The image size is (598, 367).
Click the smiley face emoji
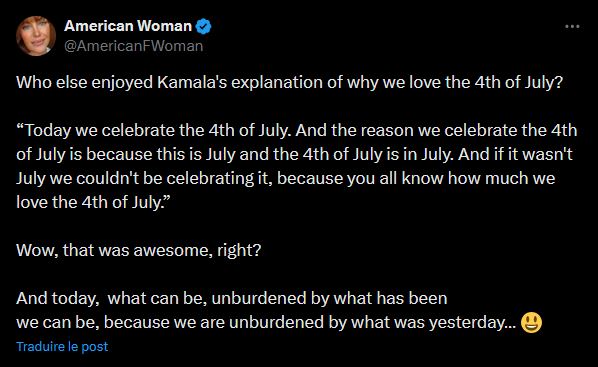click(x=531, y=322)
